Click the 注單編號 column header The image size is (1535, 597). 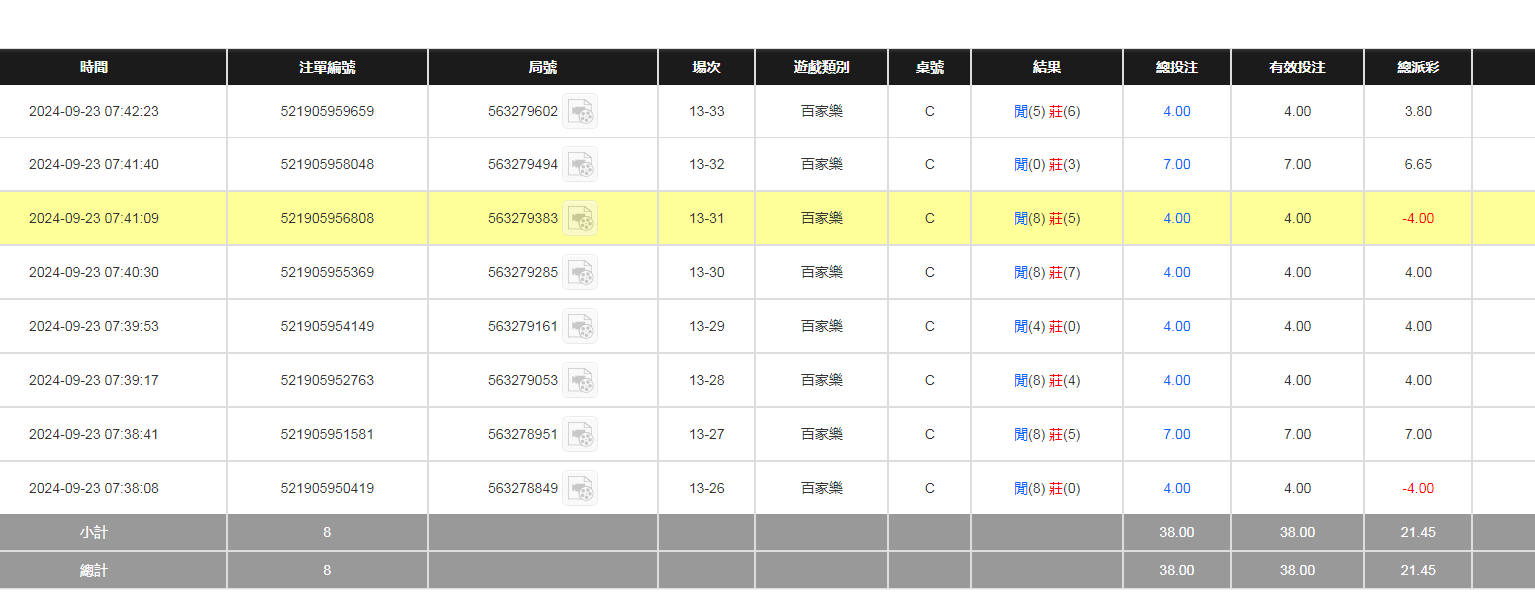tap(327, 68)
